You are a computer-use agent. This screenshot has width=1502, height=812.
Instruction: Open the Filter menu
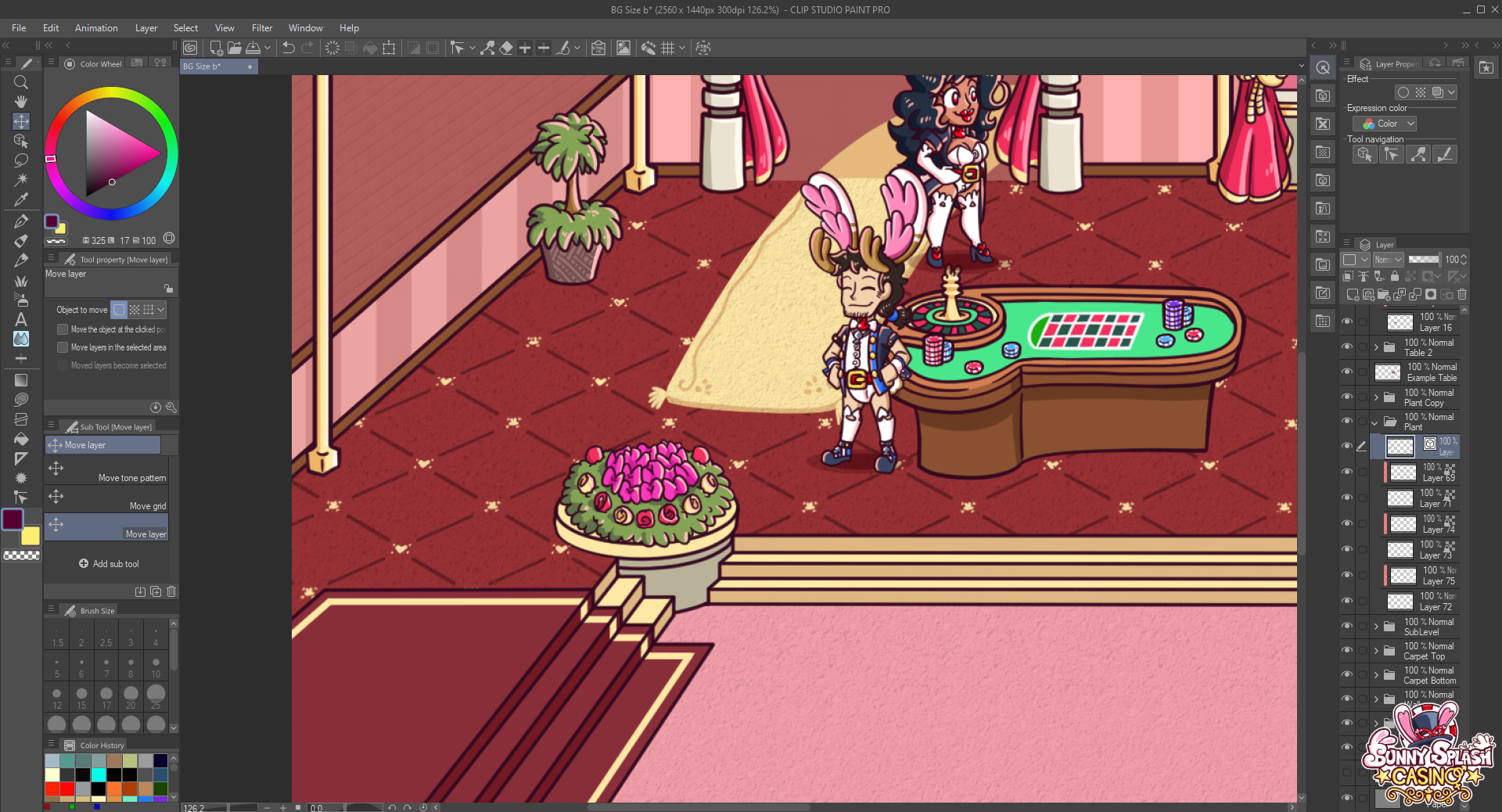pos(262,28)
